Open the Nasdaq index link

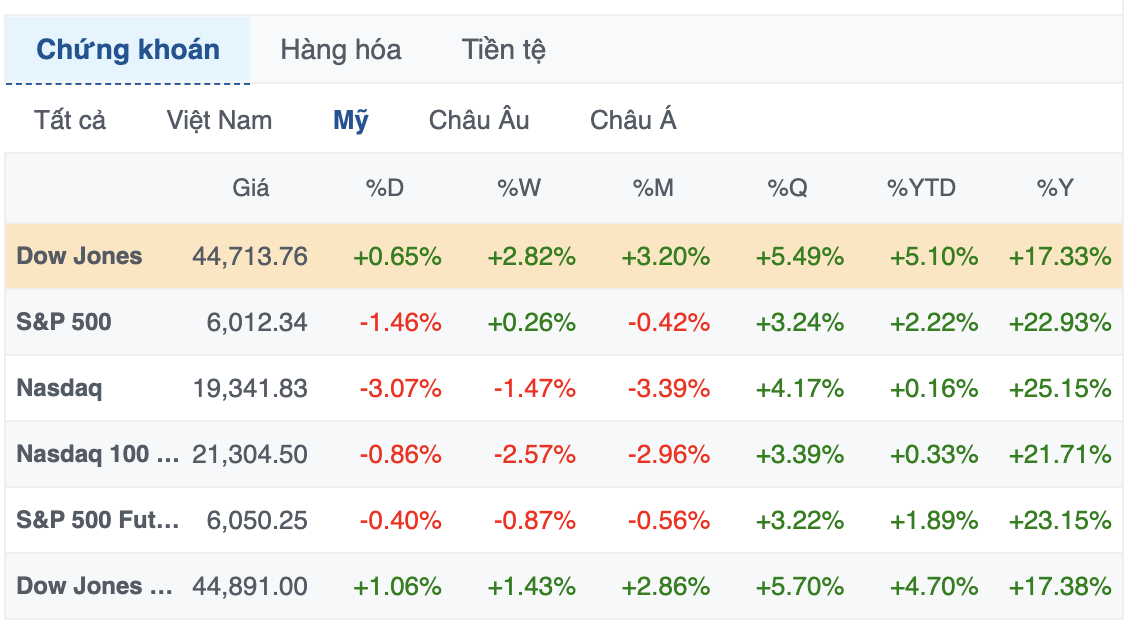(59, 388)
